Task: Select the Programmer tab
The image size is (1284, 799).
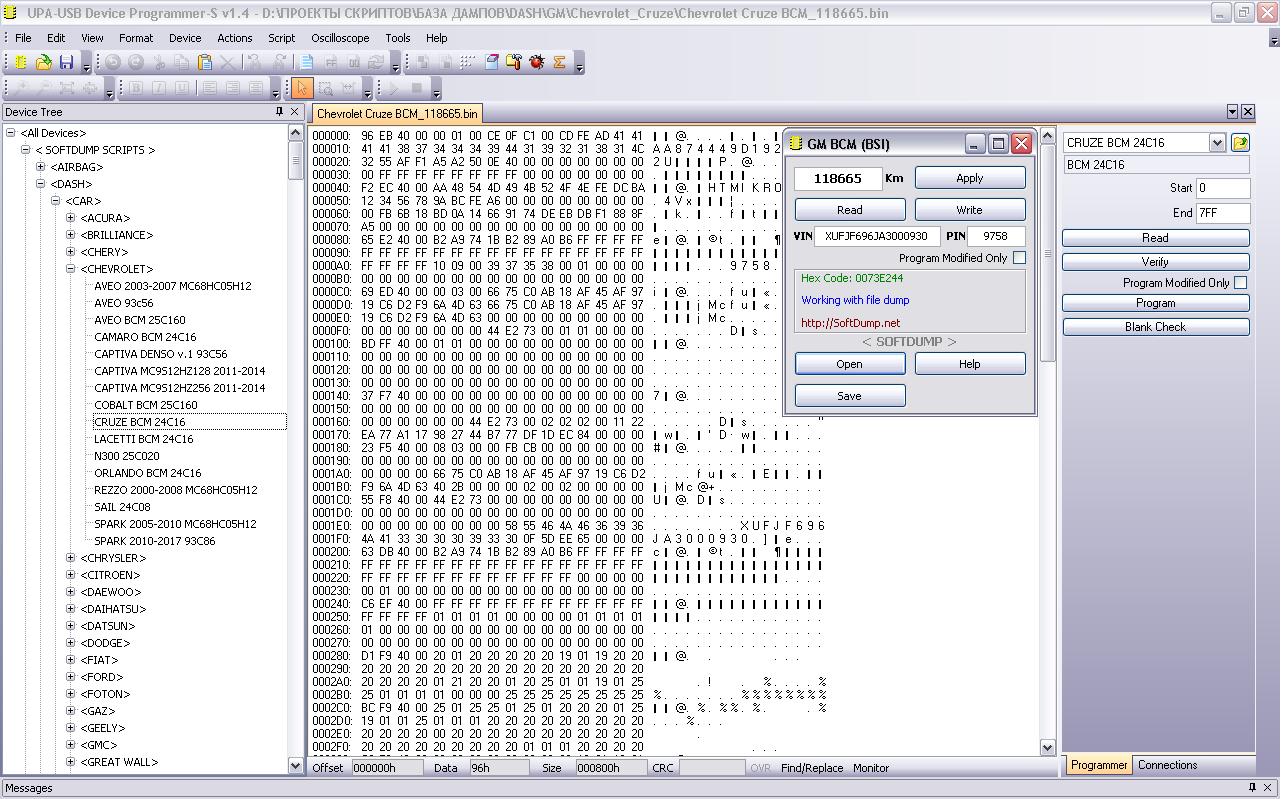Action: pyautogui.click(x=1099, y=765)
